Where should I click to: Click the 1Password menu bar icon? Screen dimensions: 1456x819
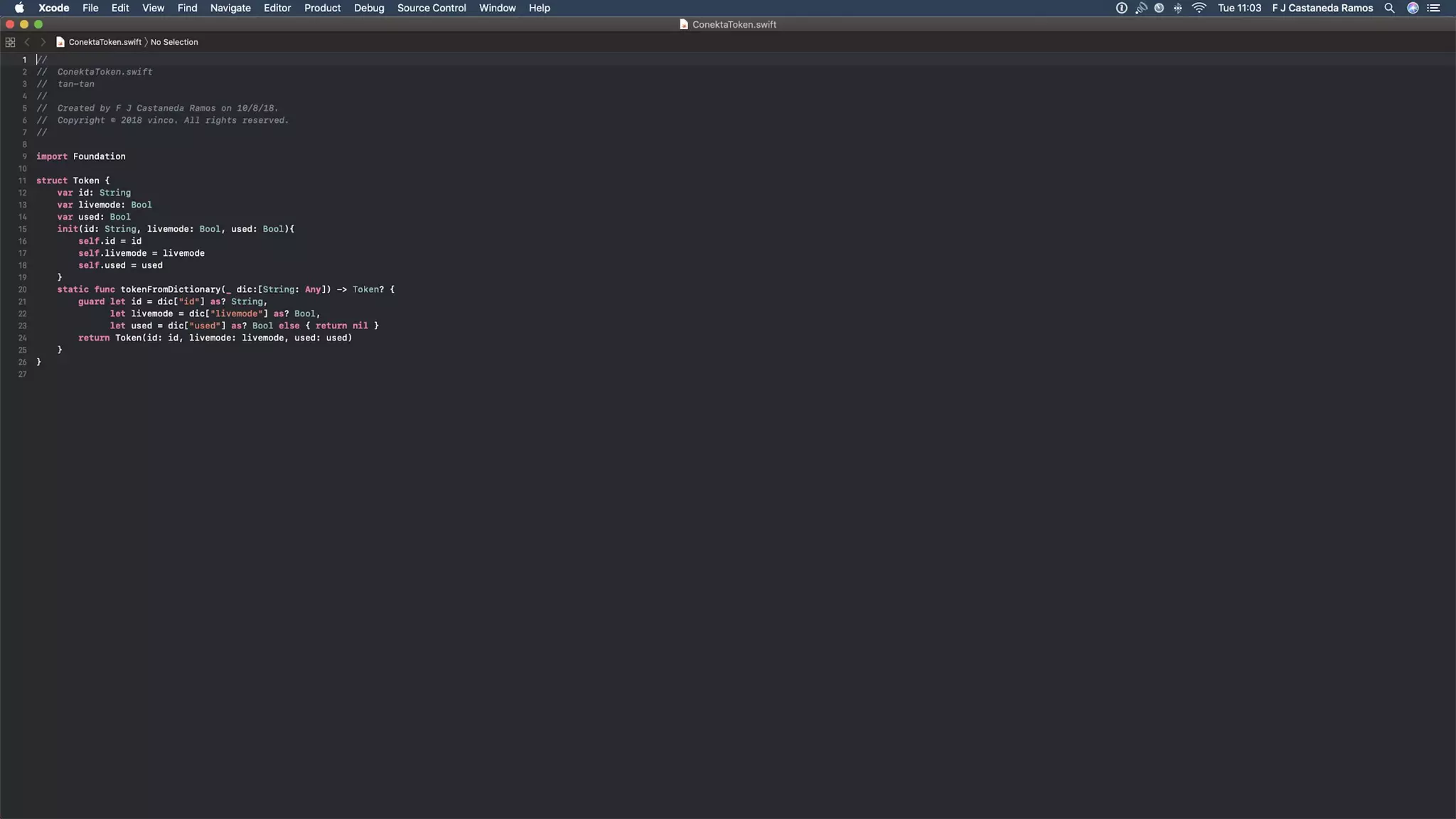tap(1121, 8)
